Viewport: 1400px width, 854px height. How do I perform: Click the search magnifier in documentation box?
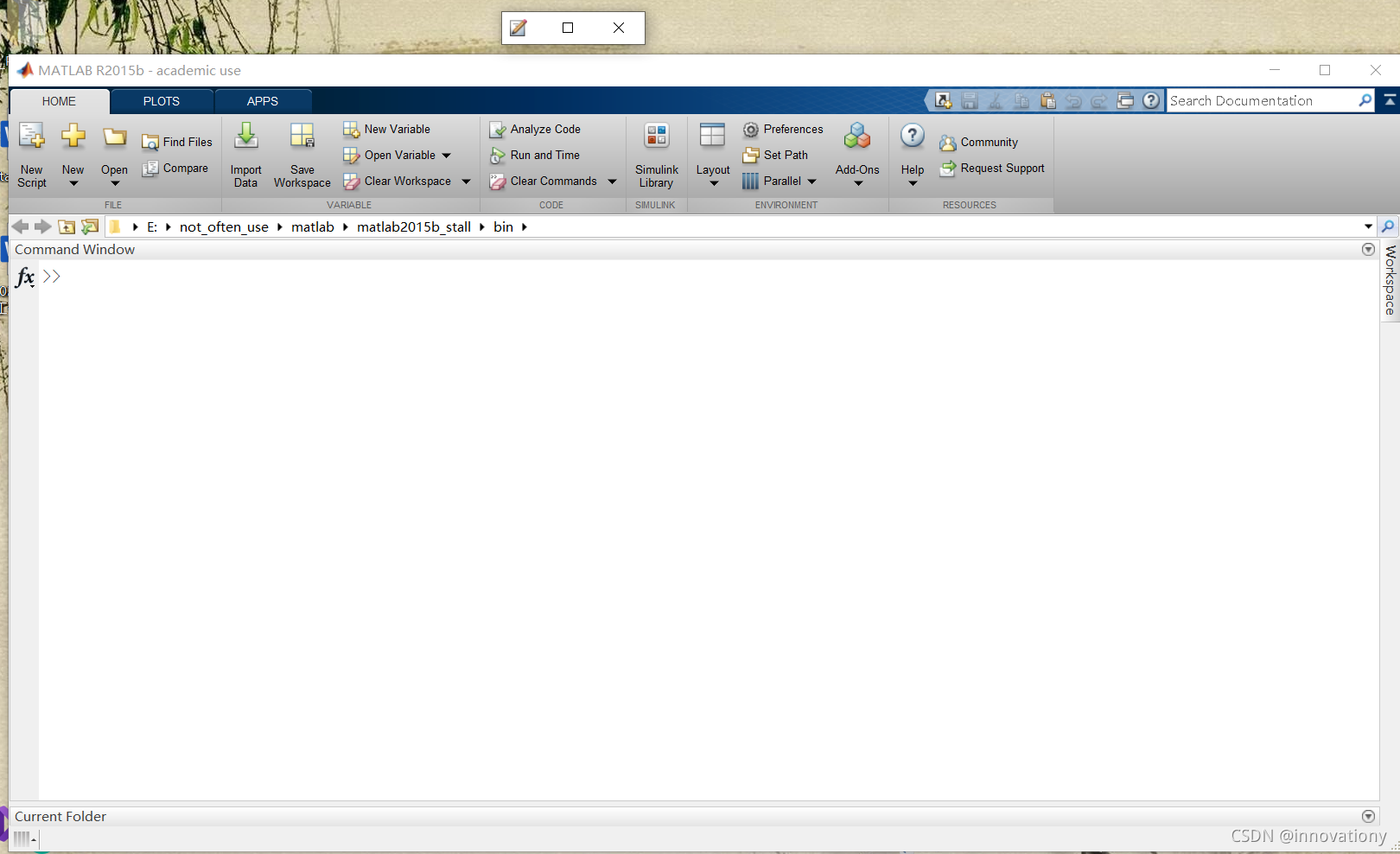[1365, 101]
